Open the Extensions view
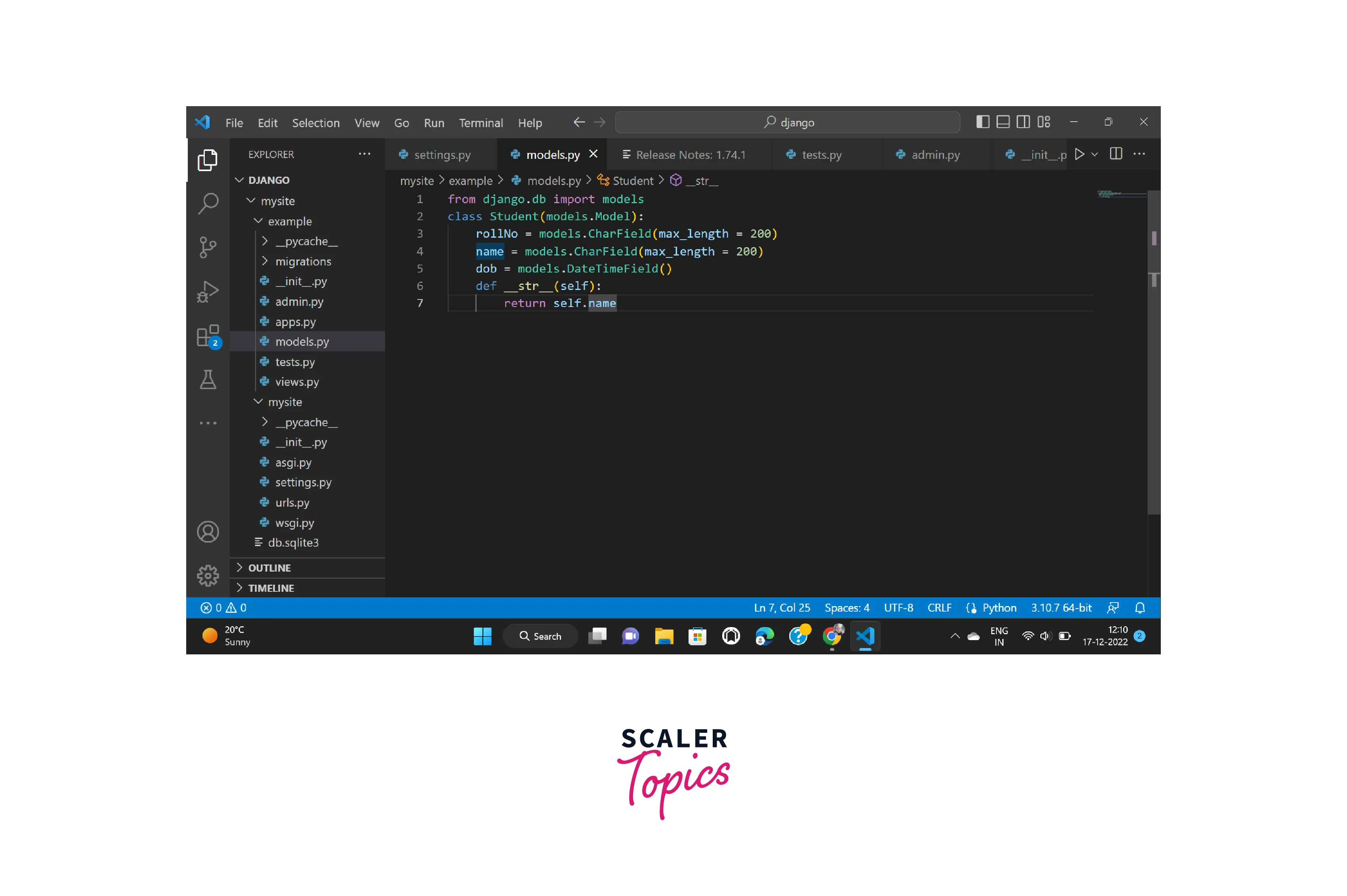1347x896 pixels. click(x=208, y=336)
